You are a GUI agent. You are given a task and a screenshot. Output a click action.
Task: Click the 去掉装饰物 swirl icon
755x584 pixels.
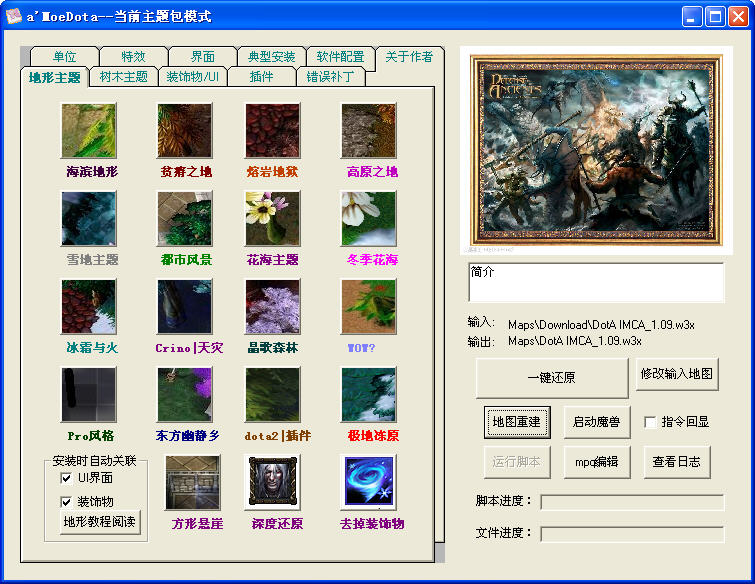pos(369,482)
